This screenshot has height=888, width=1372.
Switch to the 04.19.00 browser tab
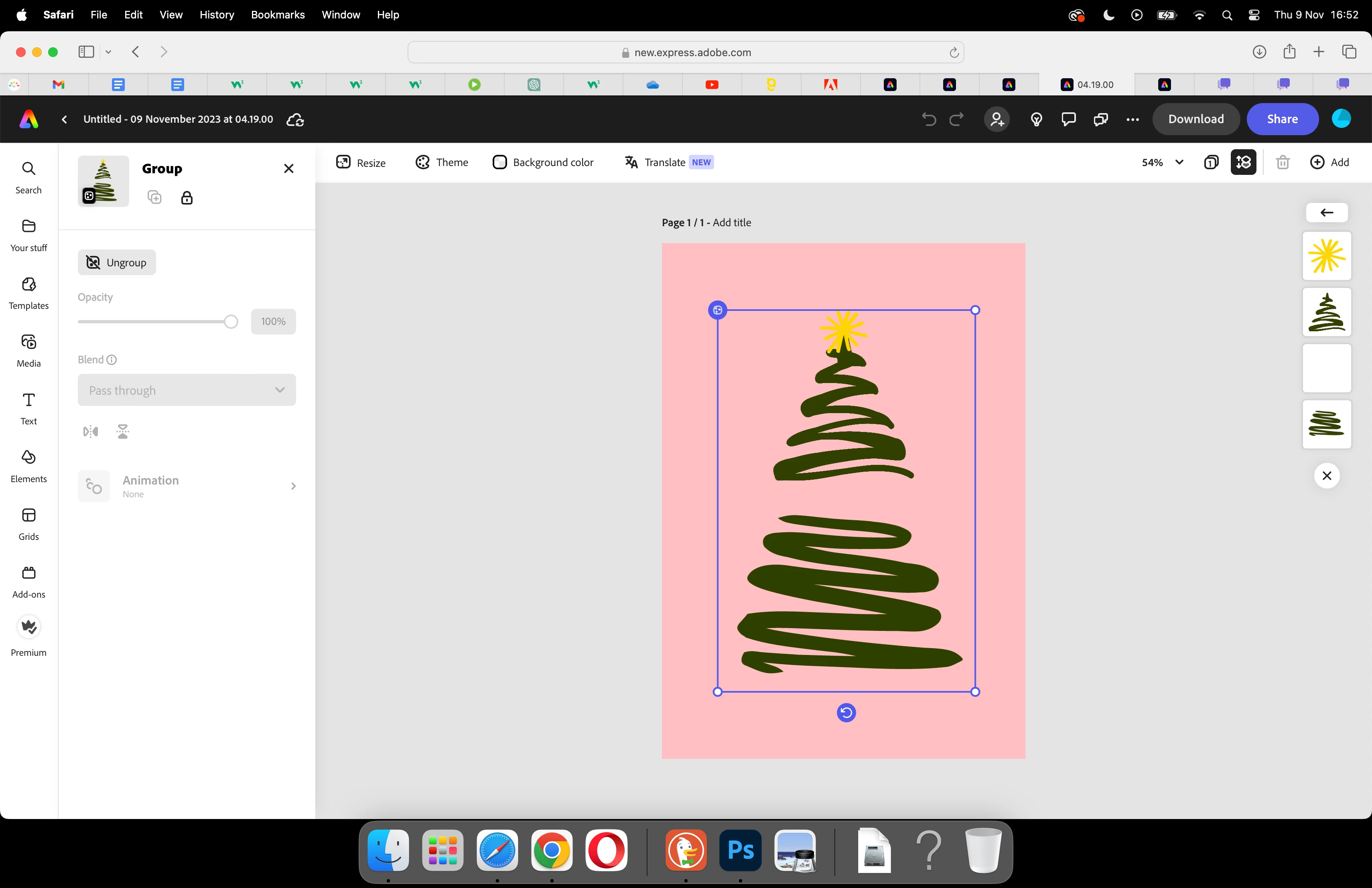[1087, 85]
